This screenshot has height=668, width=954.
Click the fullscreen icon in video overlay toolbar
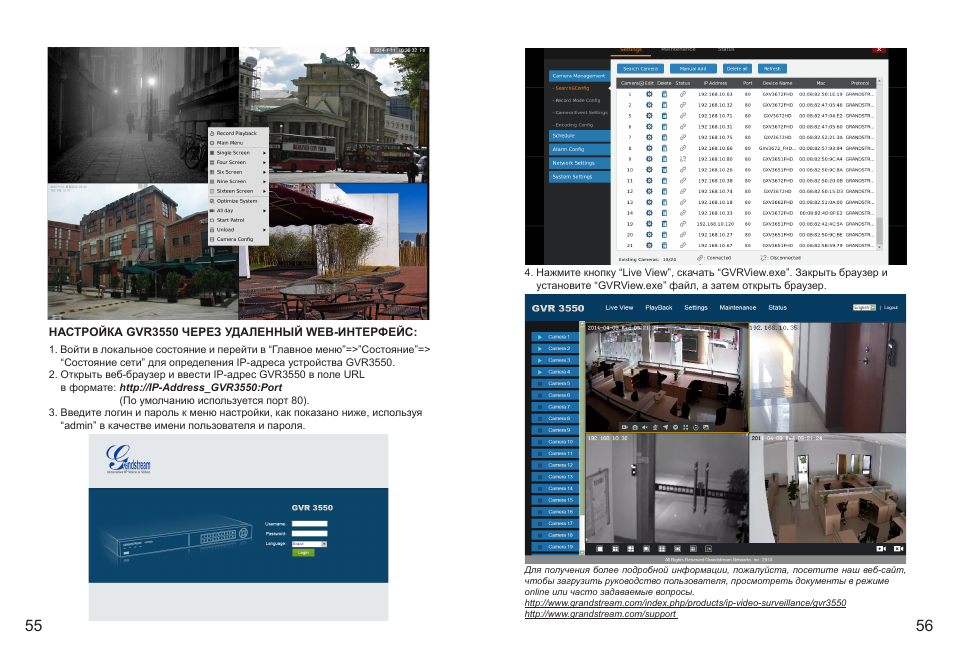[686, 428]
